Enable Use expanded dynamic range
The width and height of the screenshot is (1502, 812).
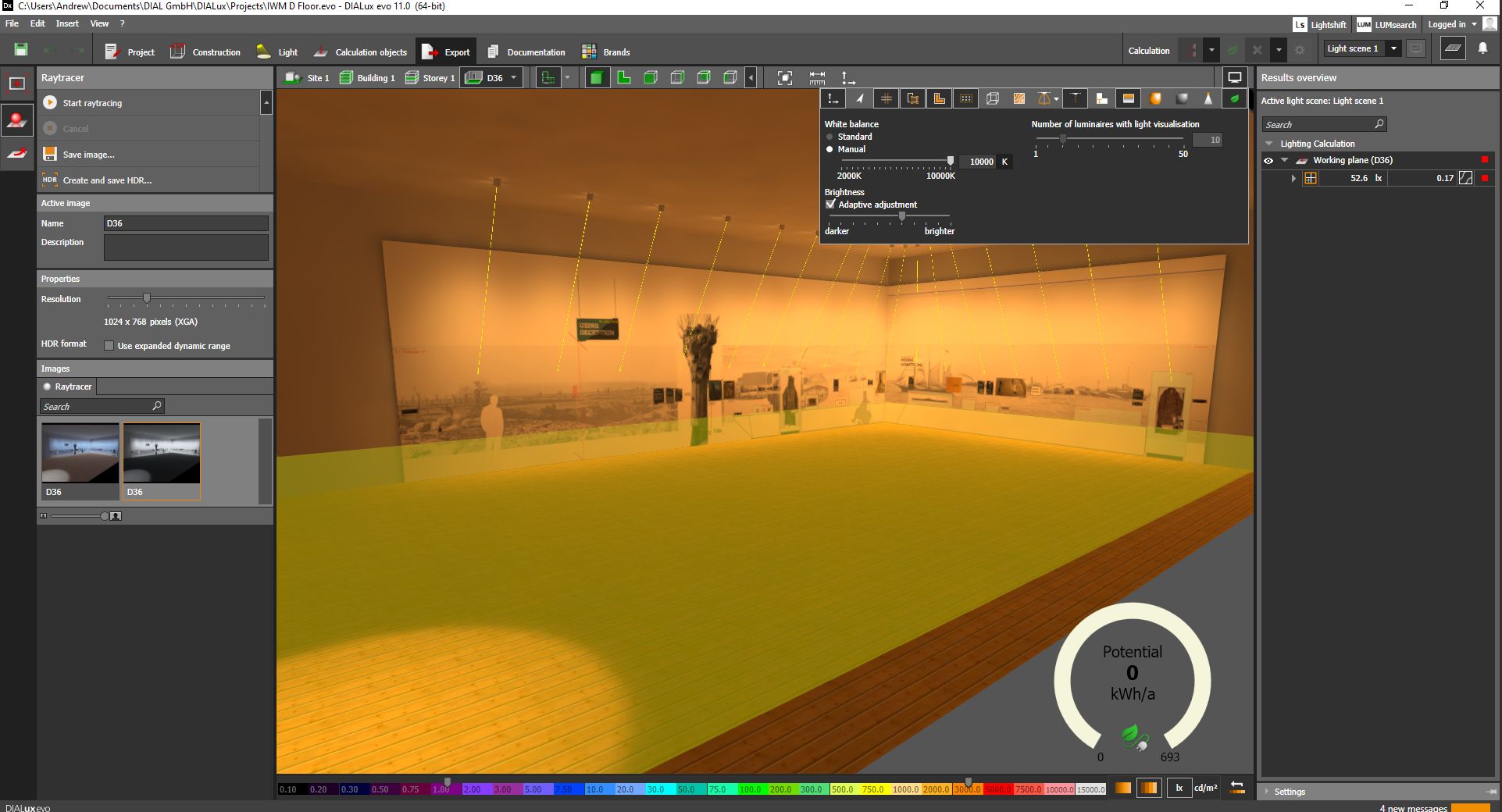109,345
